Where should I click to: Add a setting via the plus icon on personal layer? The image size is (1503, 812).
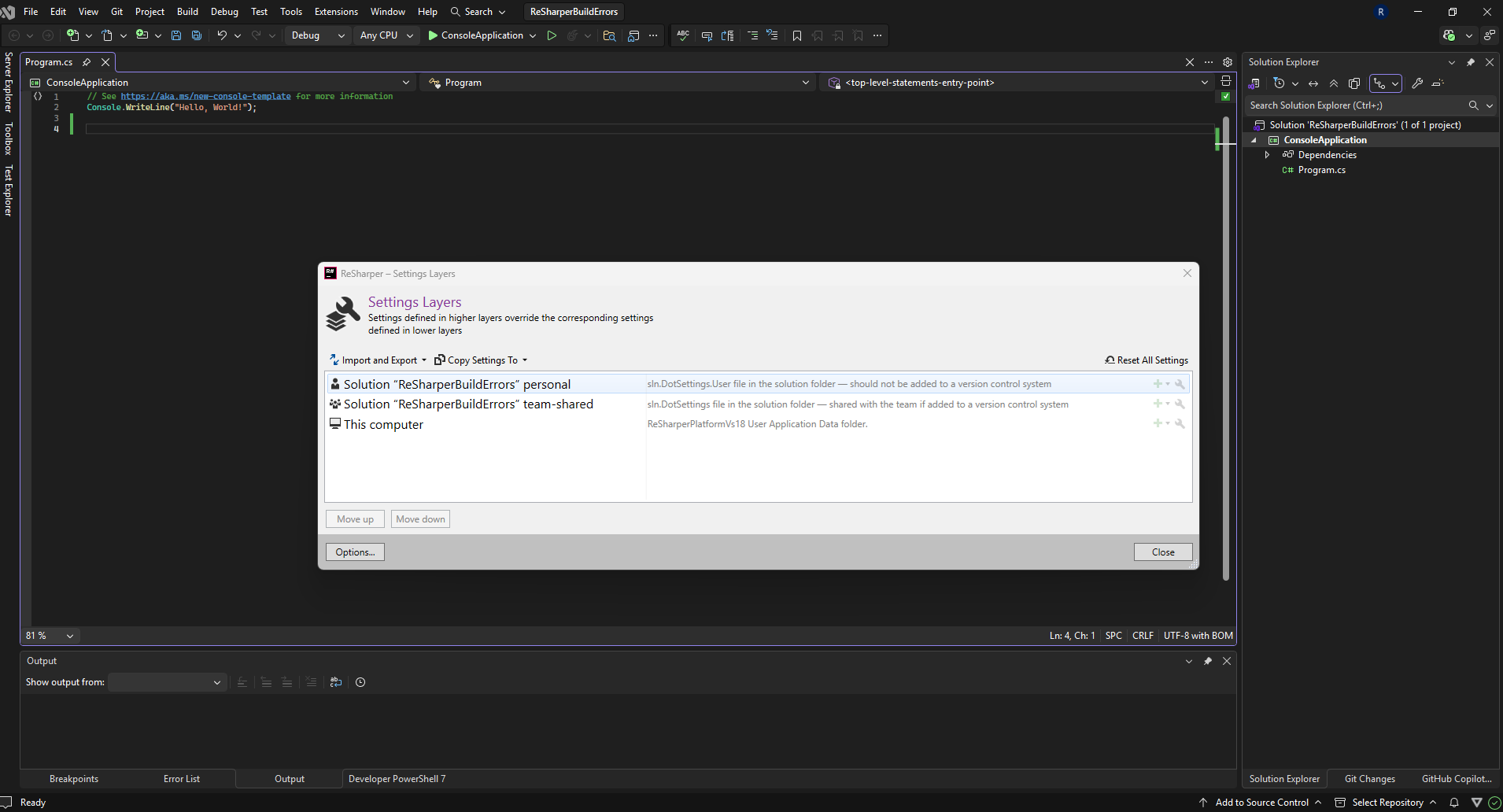click(x=1156, y=383)
